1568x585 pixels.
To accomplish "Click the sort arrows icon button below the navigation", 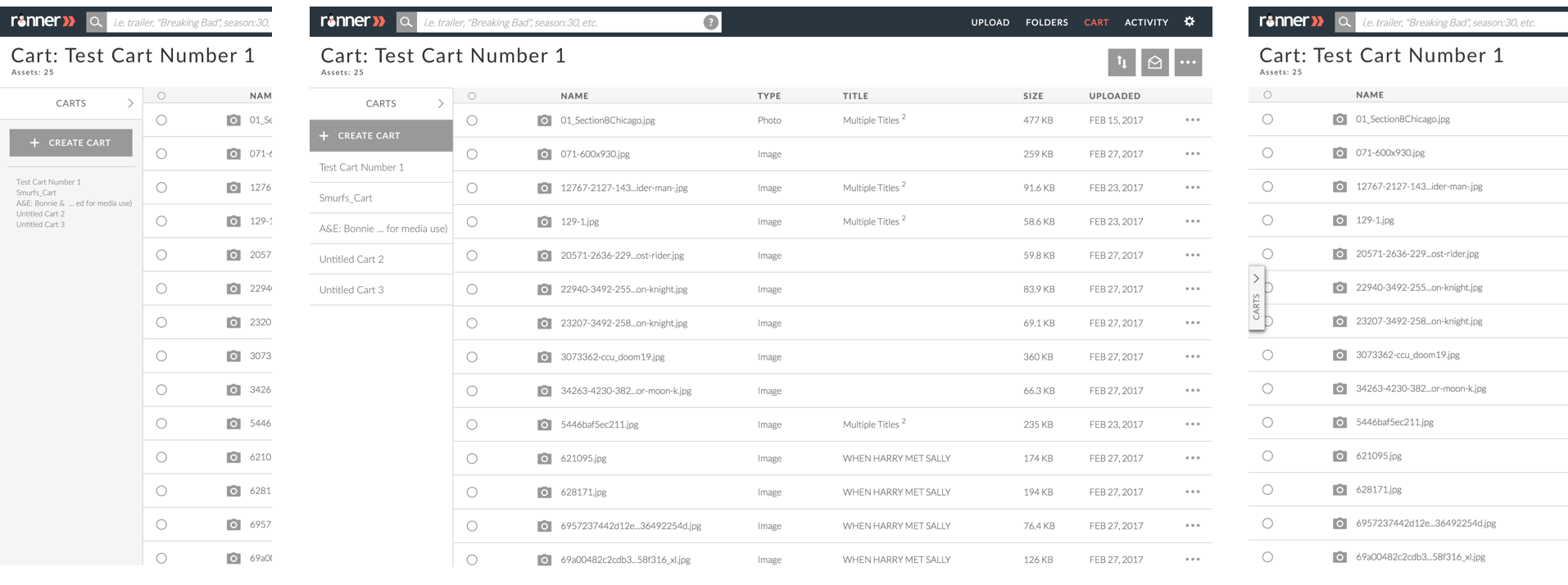I will 1122,62.
